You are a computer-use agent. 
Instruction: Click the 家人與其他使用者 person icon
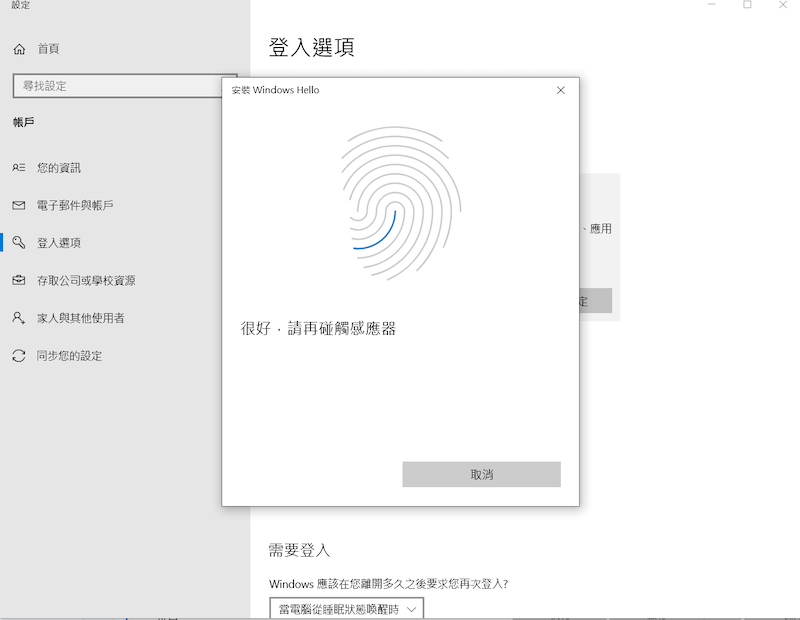(19, 318)
